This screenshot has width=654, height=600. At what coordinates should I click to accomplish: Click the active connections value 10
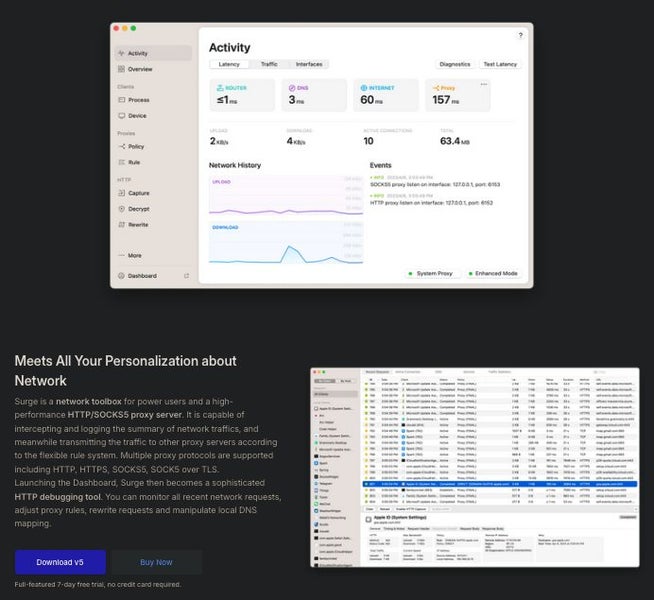click(368, 141)
